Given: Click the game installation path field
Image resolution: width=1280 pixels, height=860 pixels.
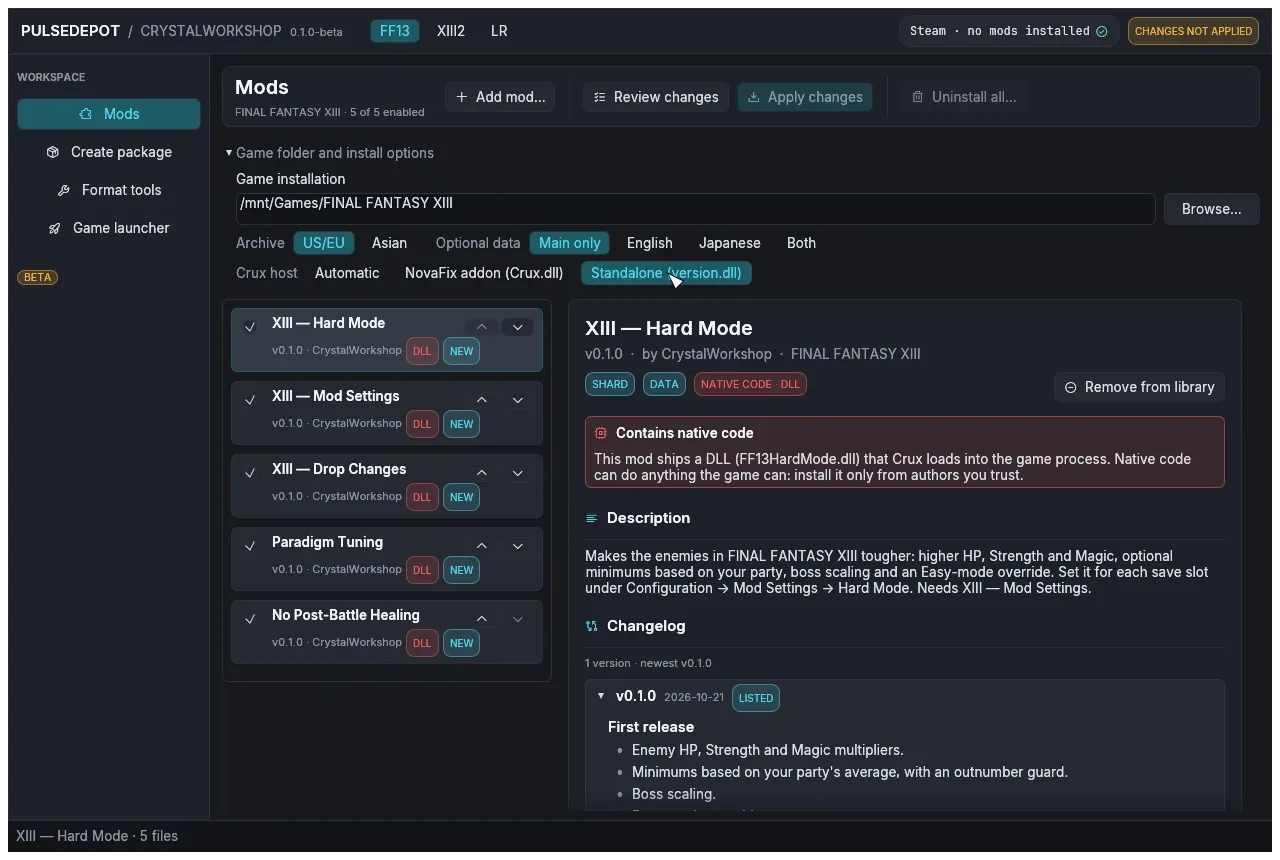Looking at the screenshot, I should pos(695,209).
